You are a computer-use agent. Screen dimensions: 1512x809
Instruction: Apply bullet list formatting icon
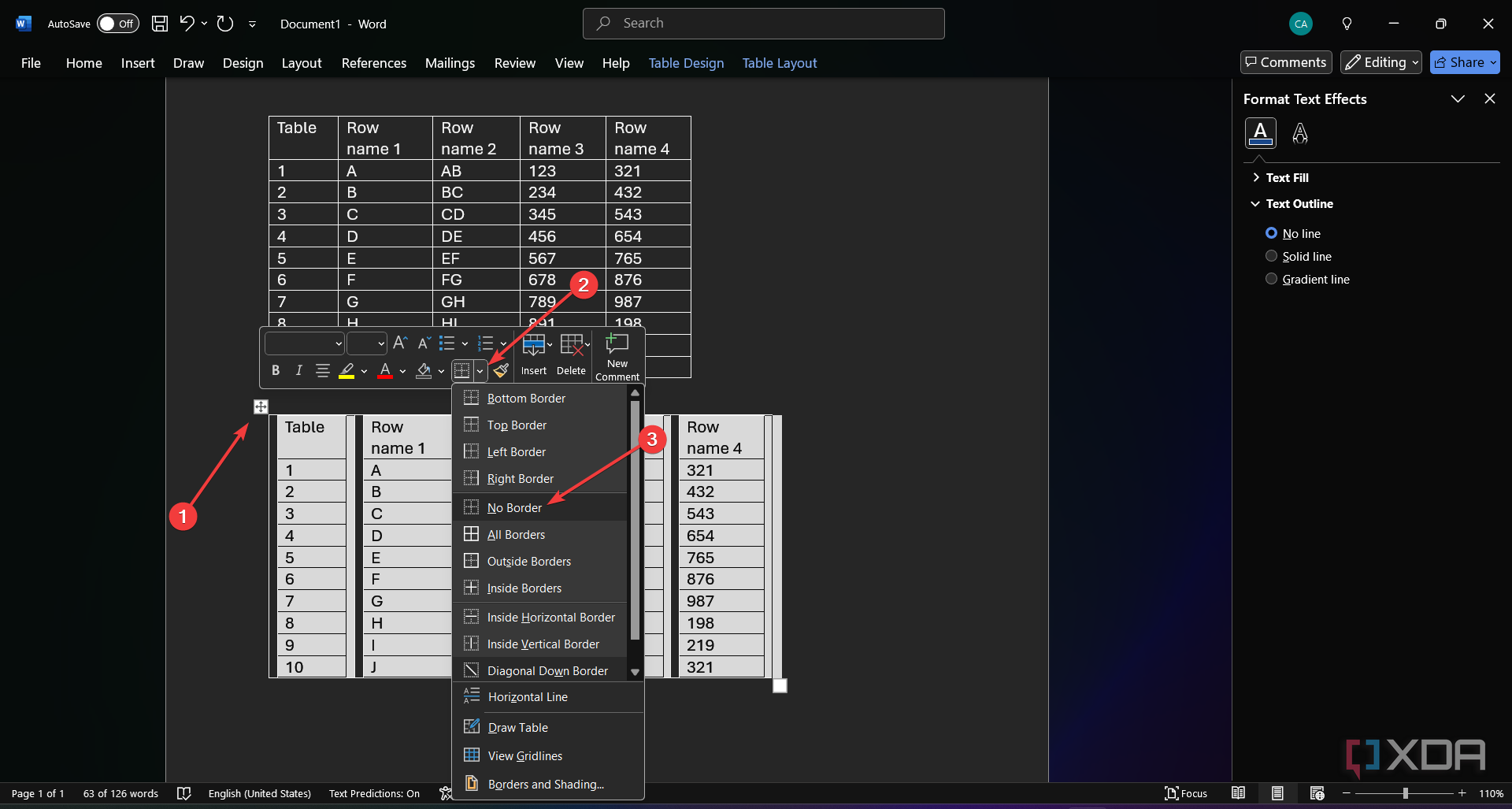pyautogui.click(x=447, y=343)
